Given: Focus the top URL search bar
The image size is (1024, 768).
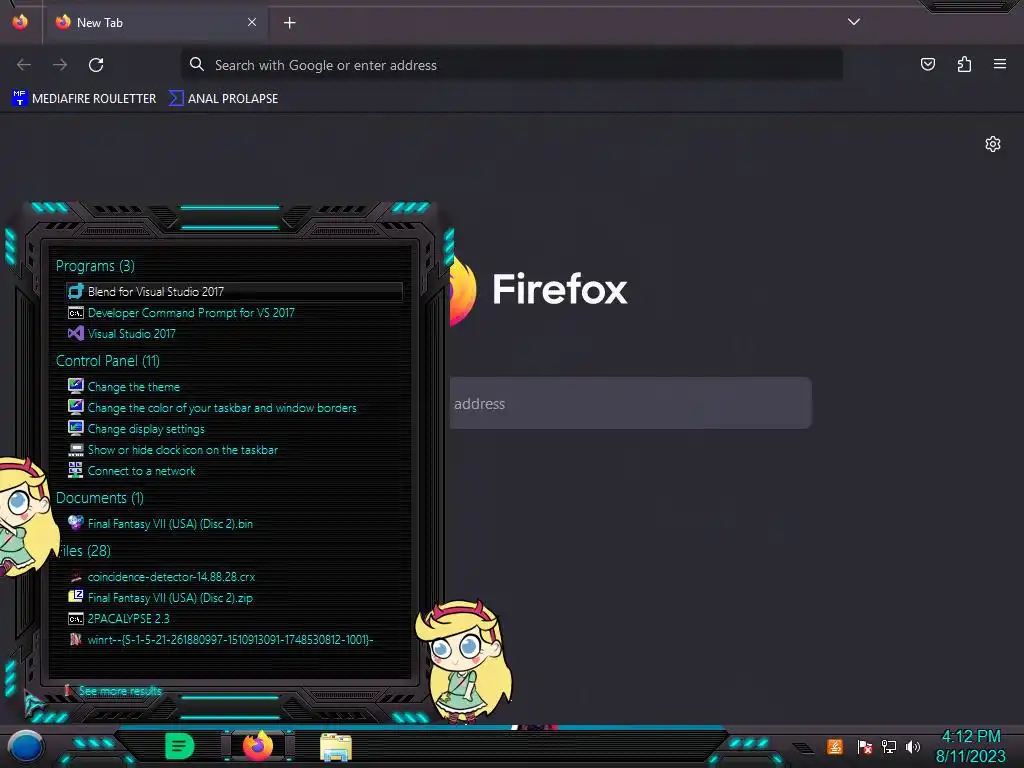Looking at the screenshot, I should (x=512, y=65).
